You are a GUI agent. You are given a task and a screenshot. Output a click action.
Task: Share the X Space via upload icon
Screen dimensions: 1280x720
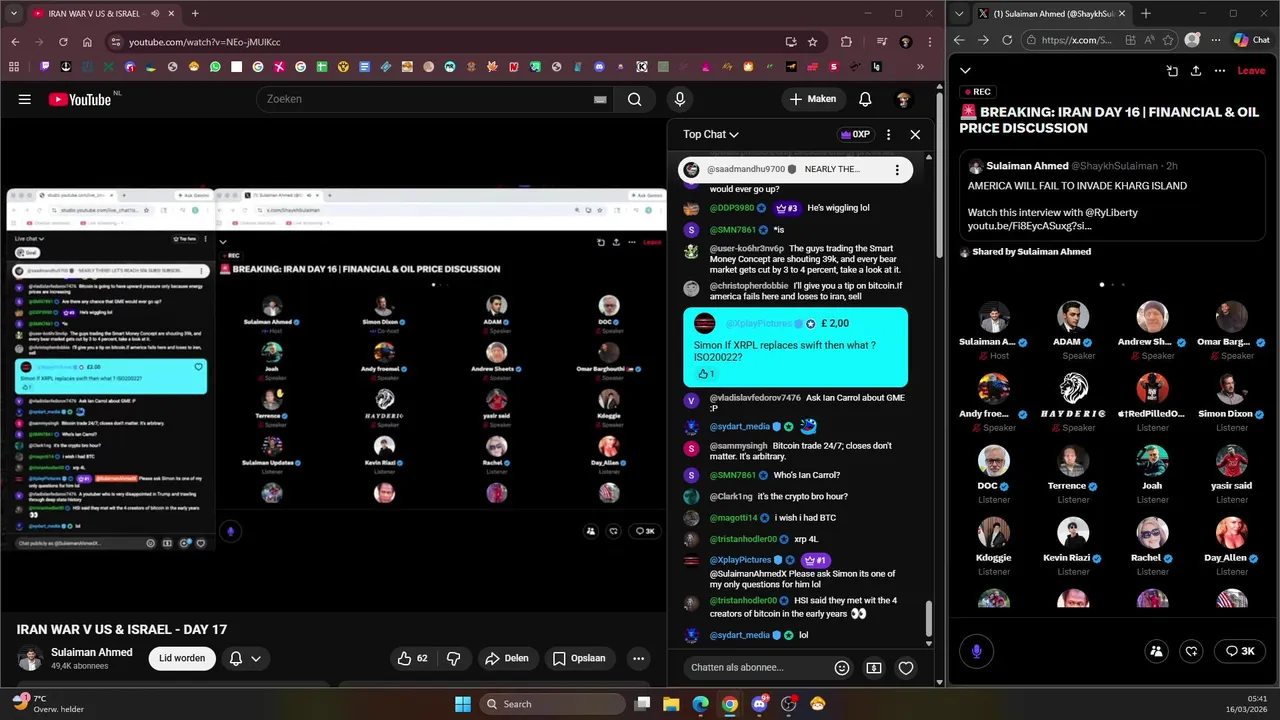pyautogui.click(x=1196, y=71)
